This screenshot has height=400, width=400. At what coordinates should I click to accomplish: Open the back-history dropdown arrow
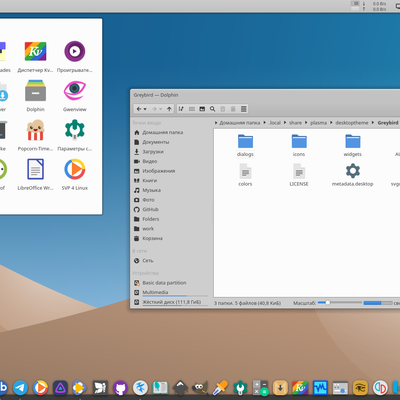(145, 109)
